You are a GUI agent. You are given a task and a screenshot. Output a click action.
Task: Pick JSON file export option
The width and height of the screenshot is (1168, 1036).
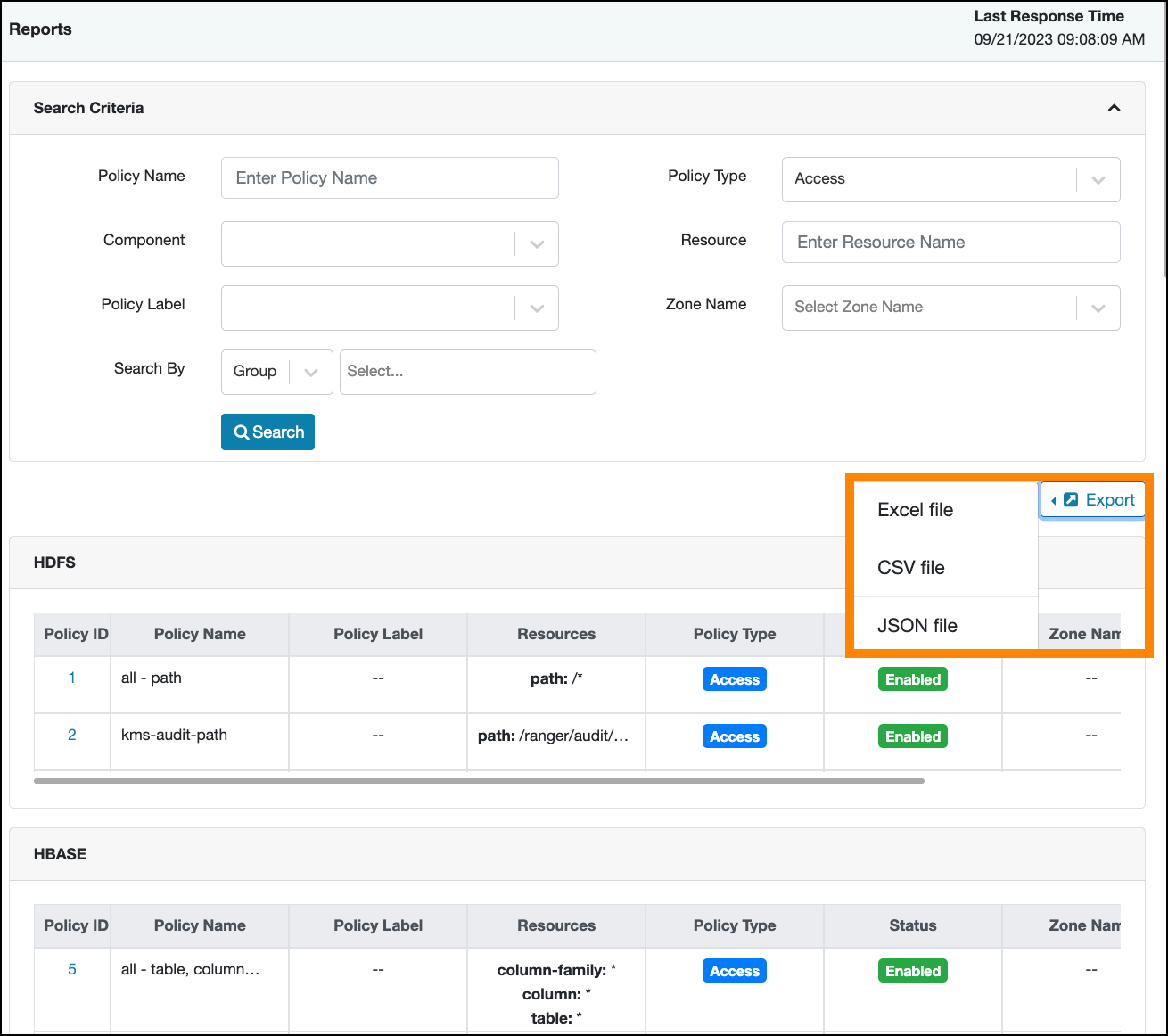(x=917, y=626)
